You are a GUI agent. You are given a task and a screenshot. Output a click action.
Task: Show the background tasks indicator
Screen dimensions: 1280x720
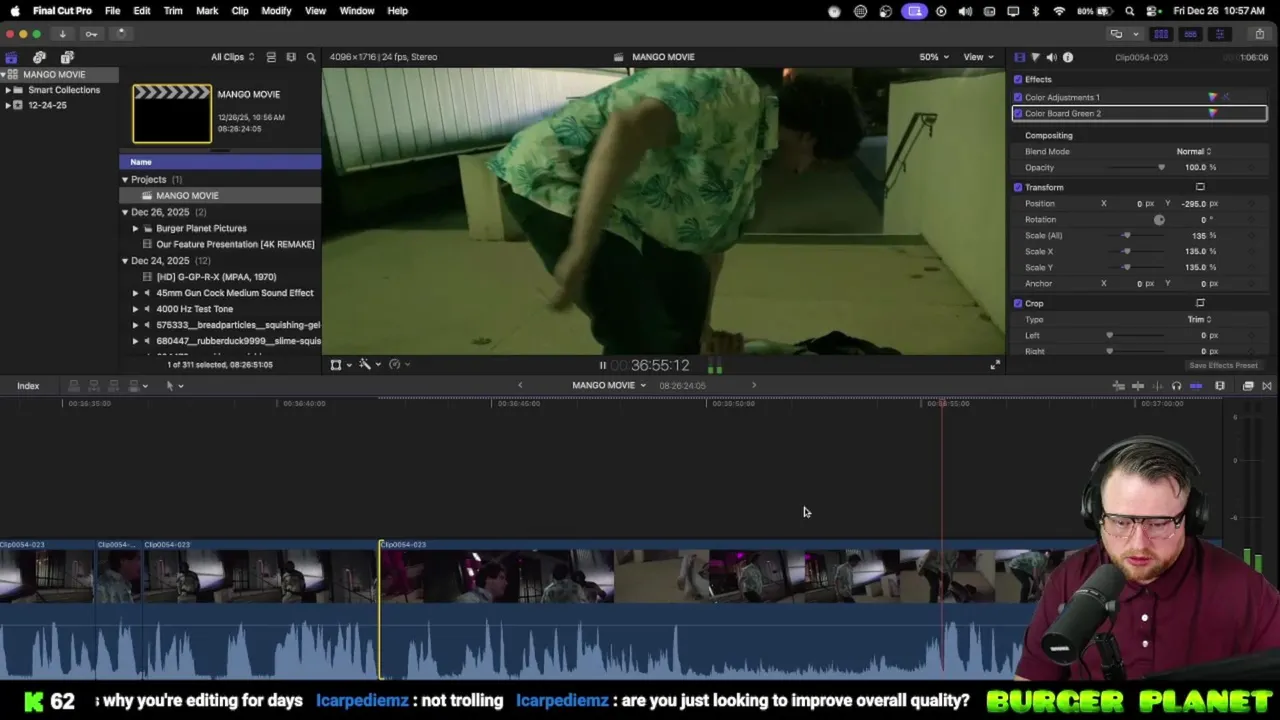[120, 33]
